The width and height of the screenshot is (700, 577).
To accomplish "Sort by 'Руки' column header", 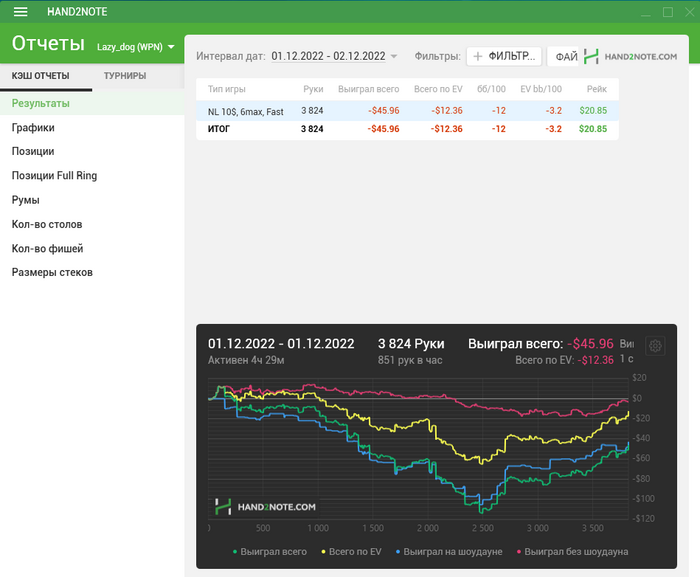I will 313,89.
